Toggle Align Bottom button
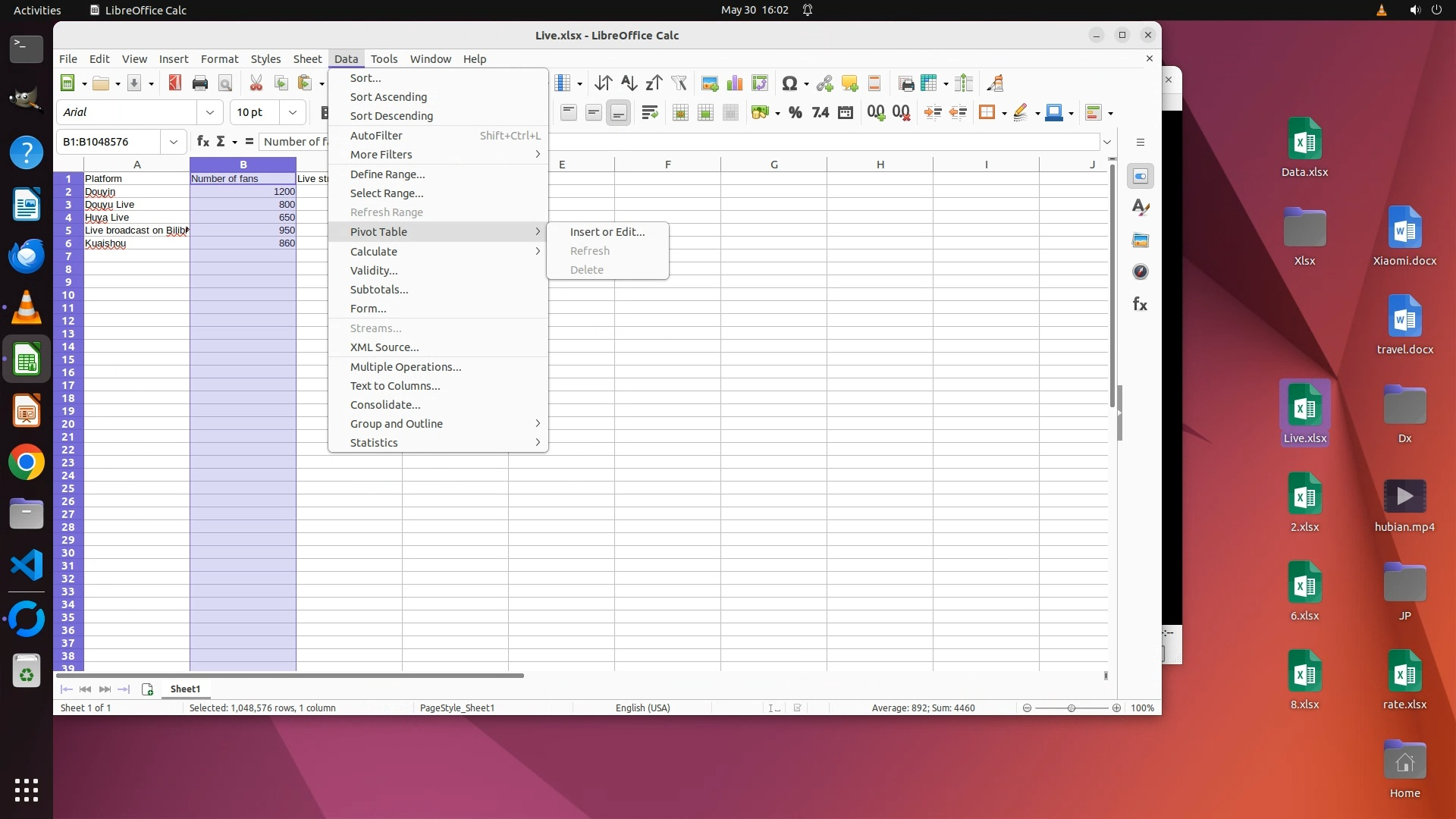Screen dimensions: 1456x819 619,113
